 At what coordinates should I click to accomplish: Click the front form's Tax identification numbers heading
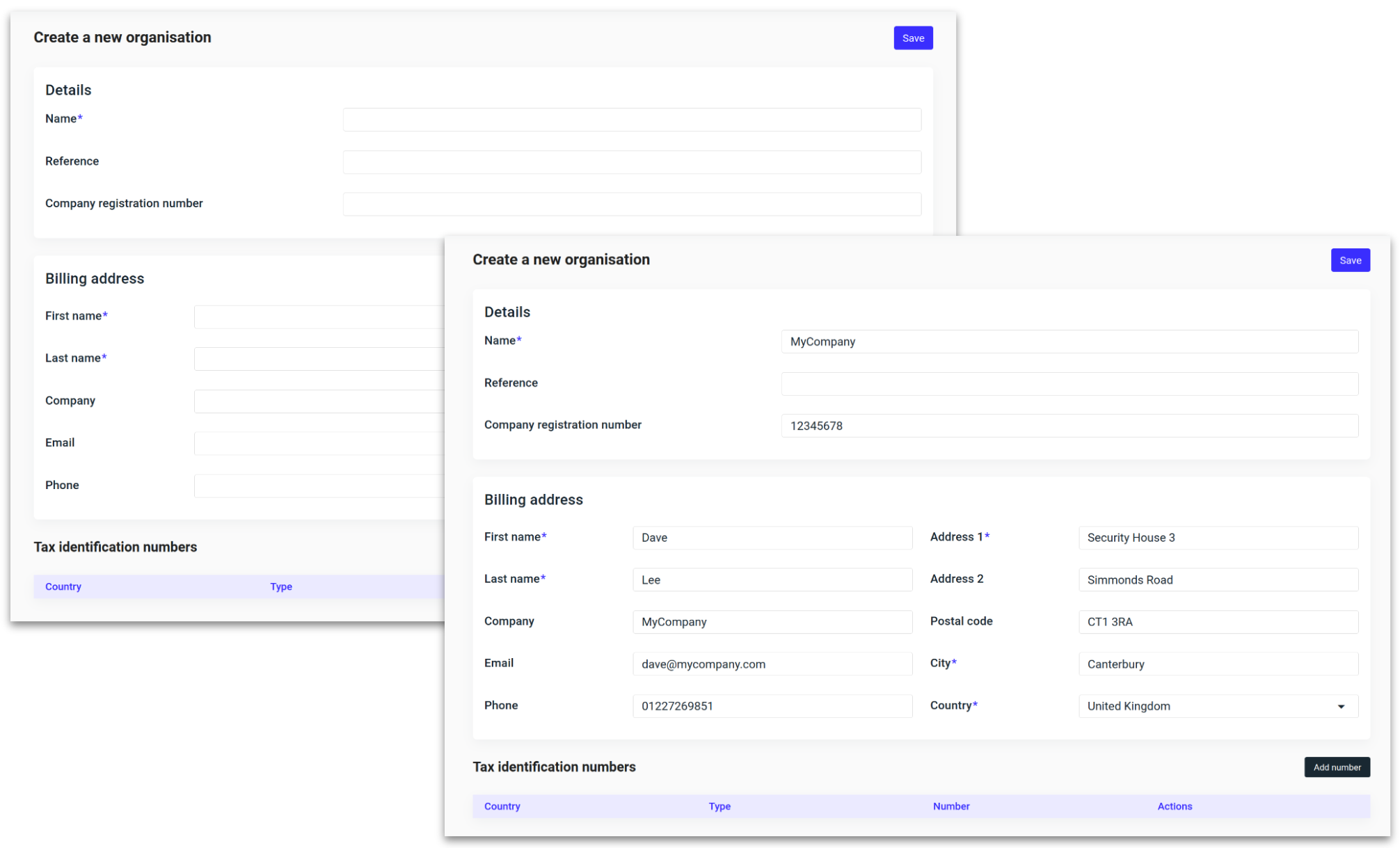554,767
